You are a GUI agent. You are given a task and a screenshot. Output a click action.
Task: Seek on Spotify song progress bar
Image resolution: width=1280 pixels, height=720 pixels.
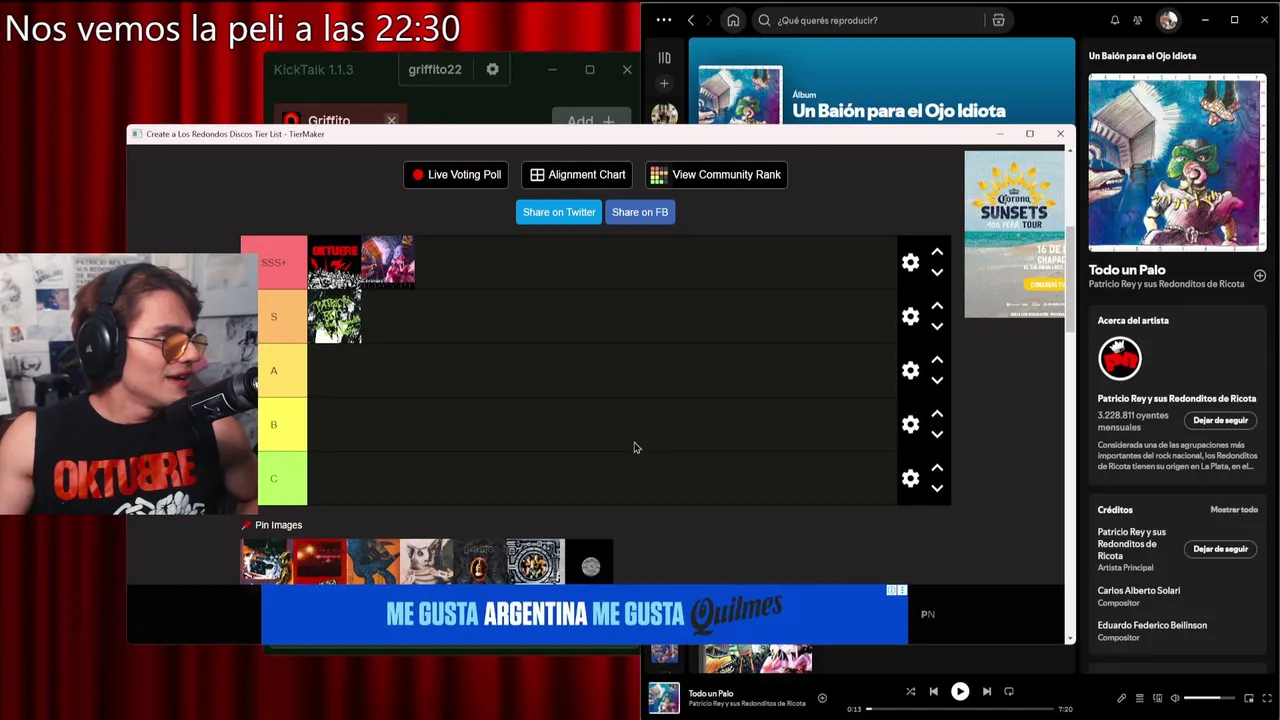pos(960,709)
